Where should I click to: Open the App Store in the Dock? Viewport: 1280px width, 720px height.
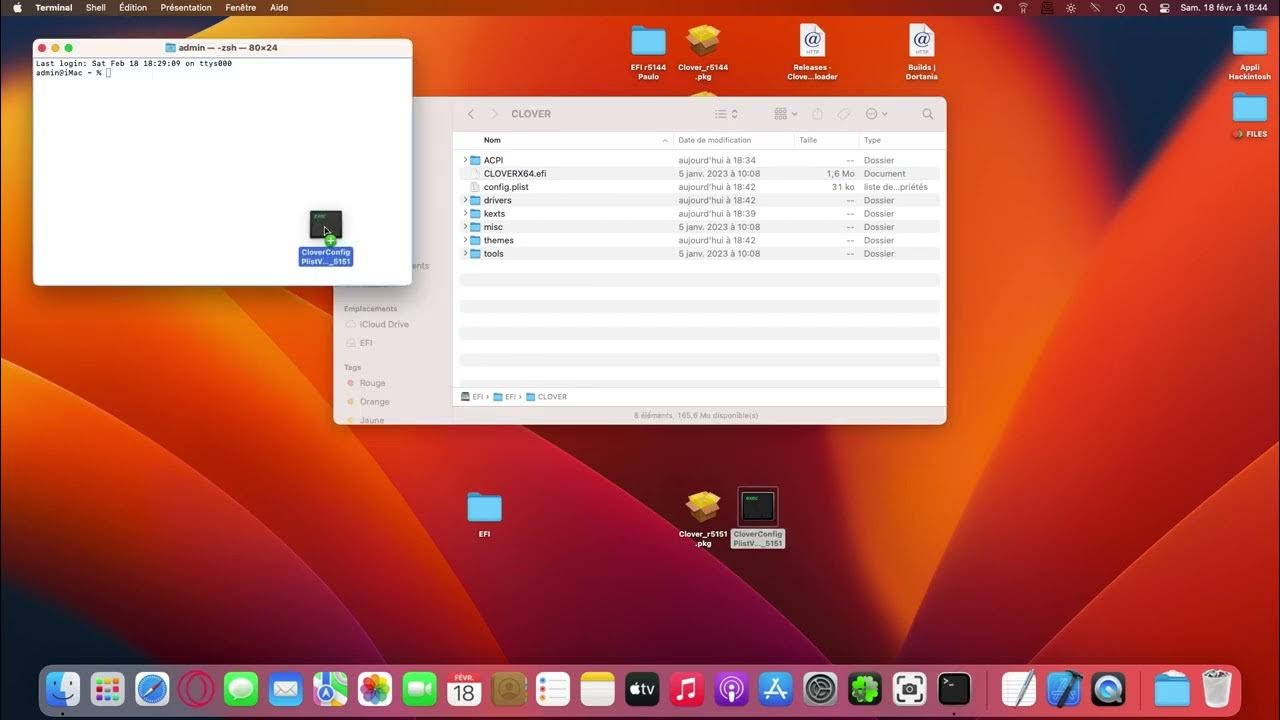pyautogui.click(x=775, y=688)
